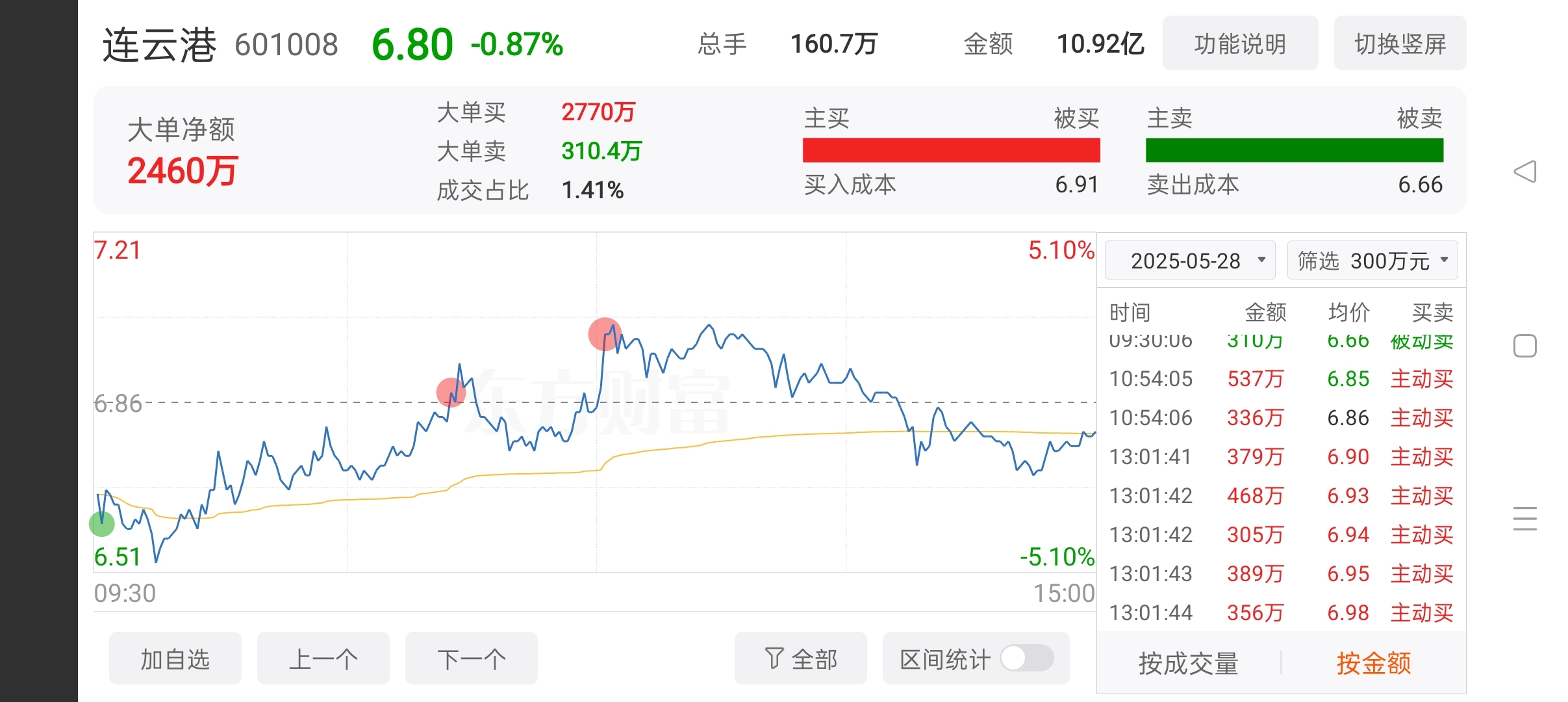Tap the Android home square icon
This screenshot has width=1568, height=702.
click(1524, 346)
